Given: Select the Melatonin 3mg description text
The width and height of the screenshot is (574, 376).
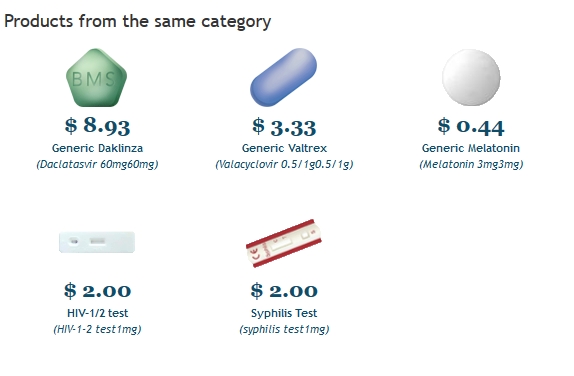Looking at the screenshot, I should point(471,164).
